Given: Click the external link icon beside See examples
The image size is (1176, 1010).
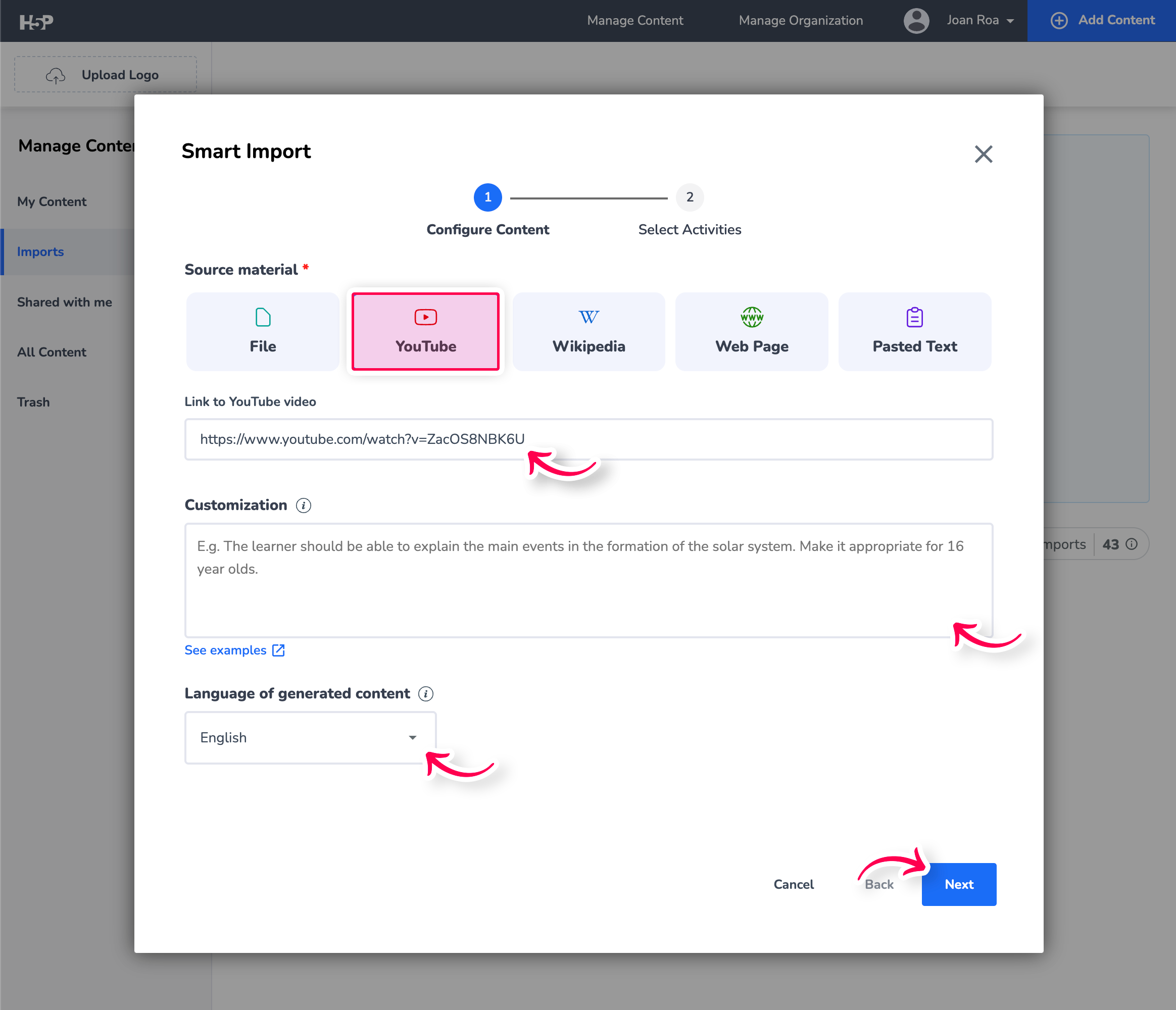Looking at the screenshot, I should (x=278, y=650).
